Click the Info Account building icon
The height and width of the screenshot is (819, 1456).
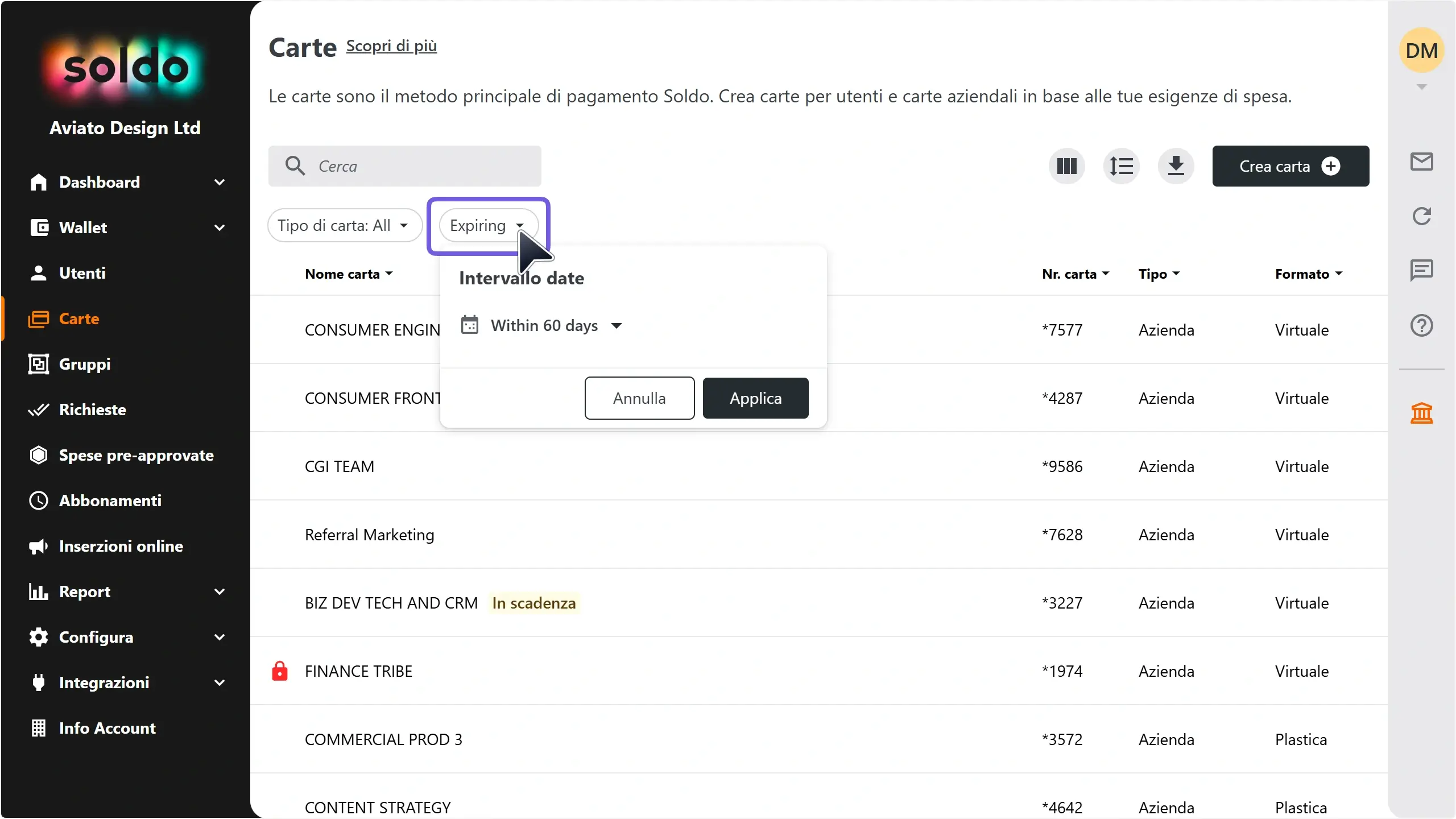click(39, 728)
